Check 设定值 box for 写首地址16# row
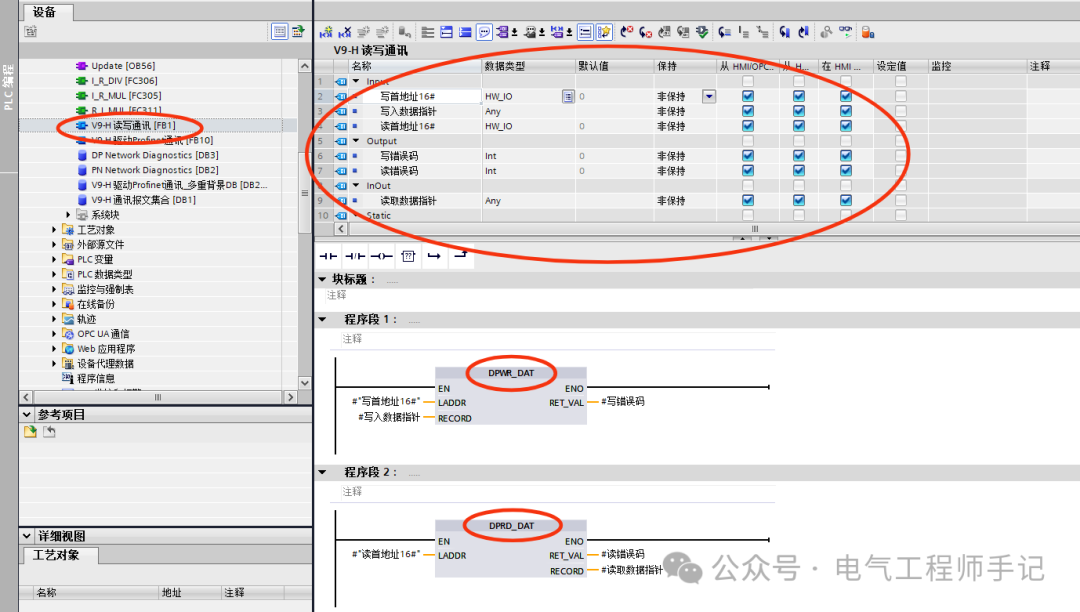1080x612 pixels. tap(901, 96)
